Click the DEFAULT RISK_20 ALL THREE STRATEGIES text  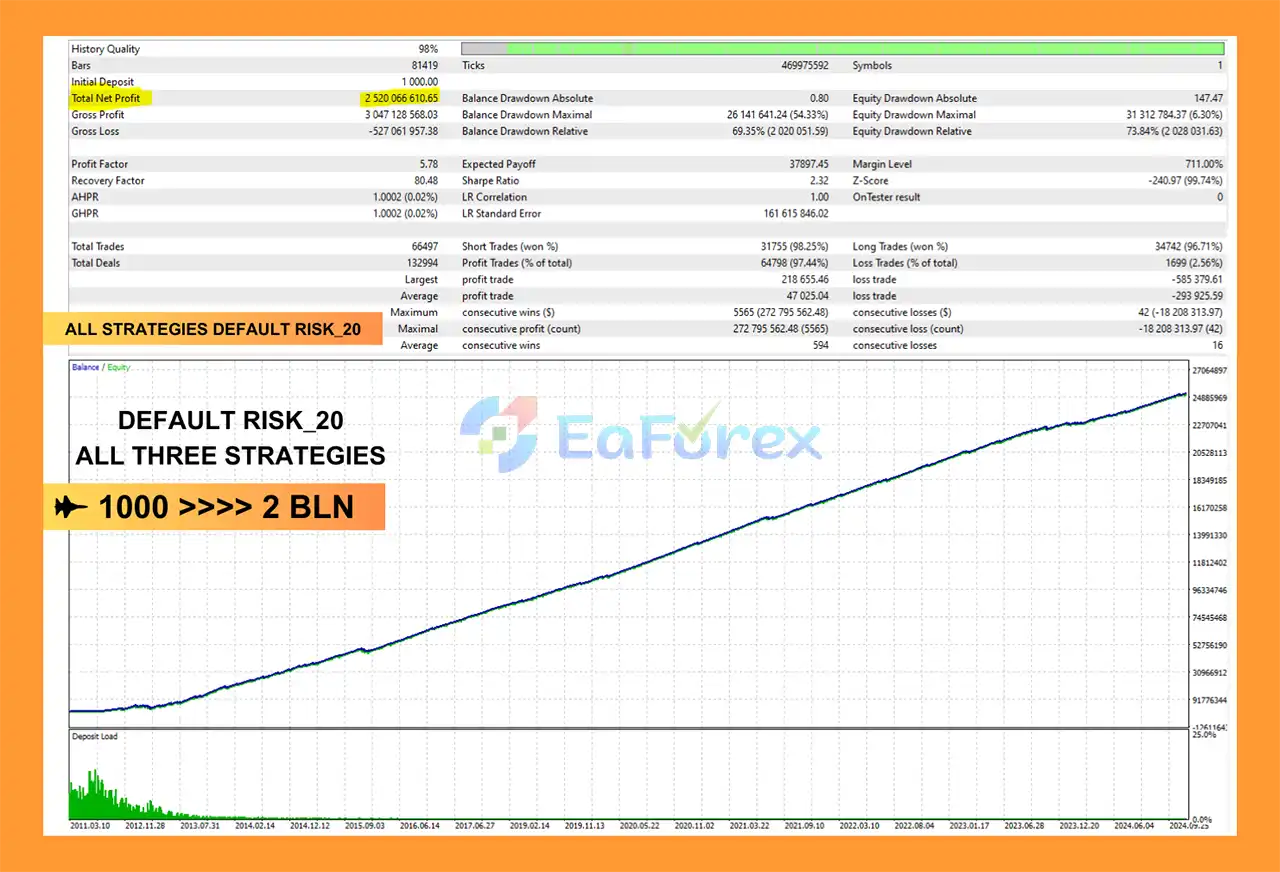tap(230, 439)
